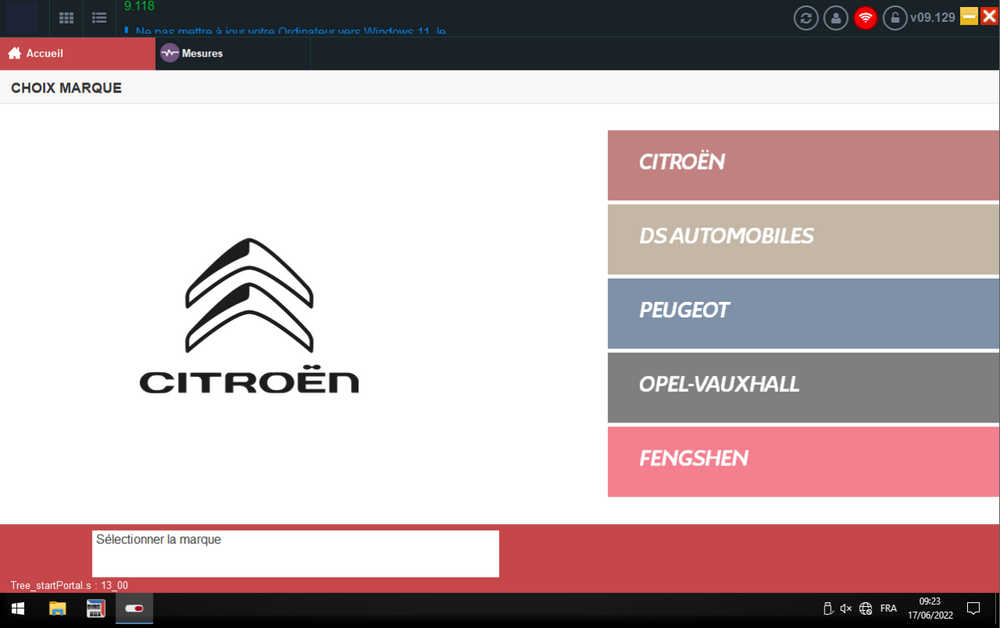
Task: Select the PEUGEOT brand
Action: point(800,313)
